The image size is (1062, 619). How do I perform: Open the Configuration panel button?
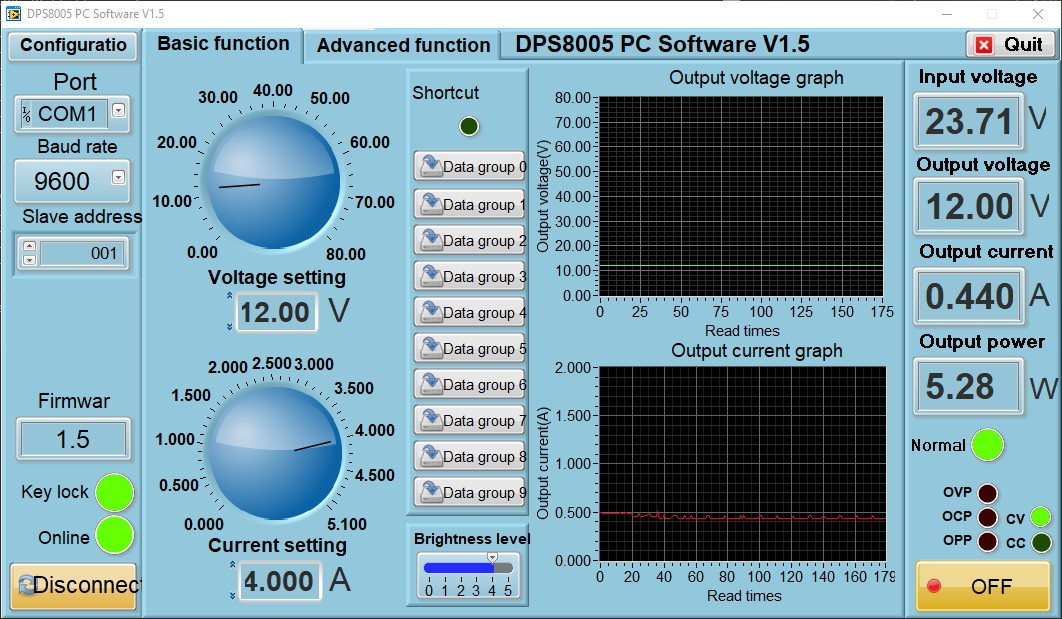pos(73,45)
